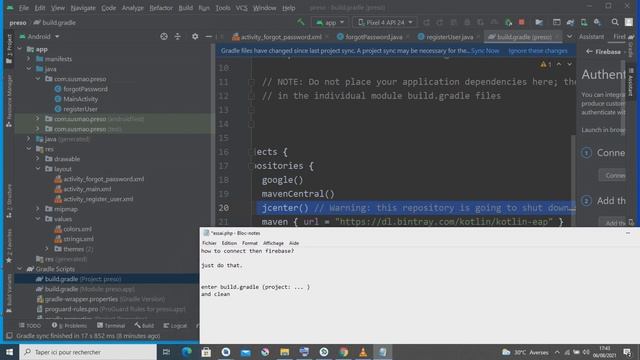Open the Favorites side tool button
640x360 pixels.
click(9, 246)
